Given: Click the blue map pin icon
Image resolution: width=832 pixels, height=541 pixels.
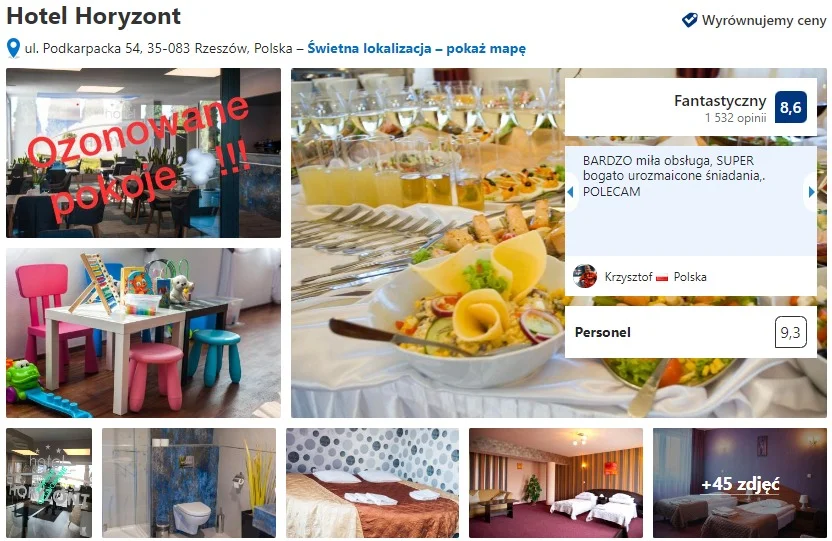Looking at the screenshot, I should (x=13, y=48).
